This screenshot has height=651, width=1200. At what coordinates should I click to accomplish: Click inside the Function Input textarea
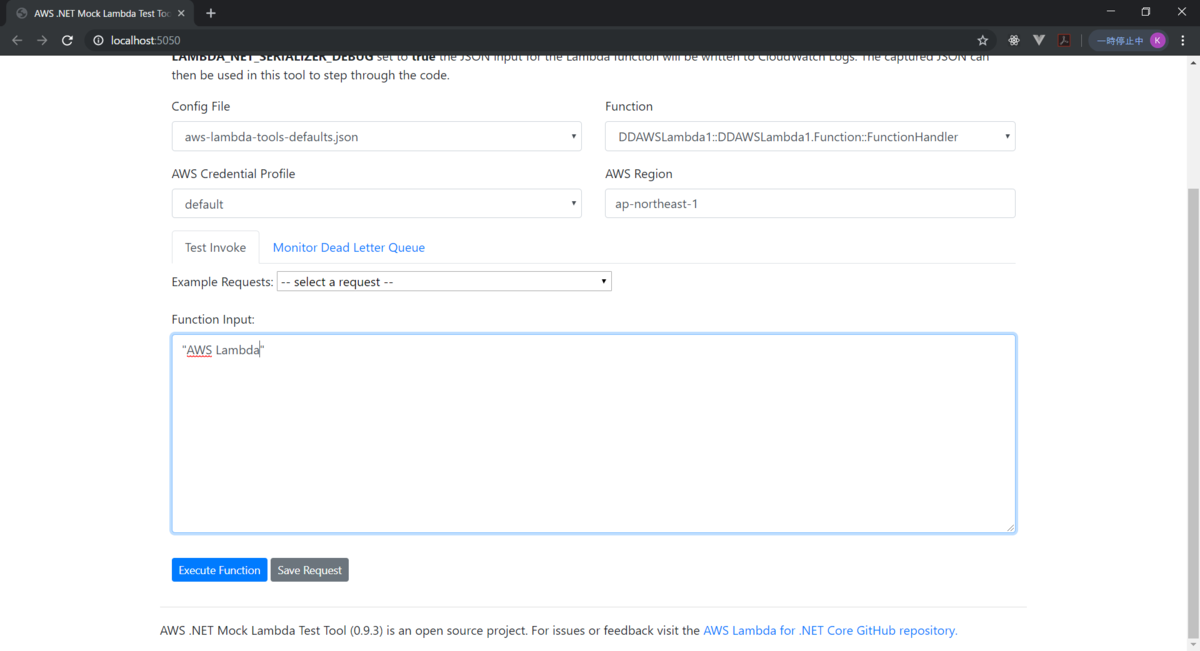pos(594,433)
